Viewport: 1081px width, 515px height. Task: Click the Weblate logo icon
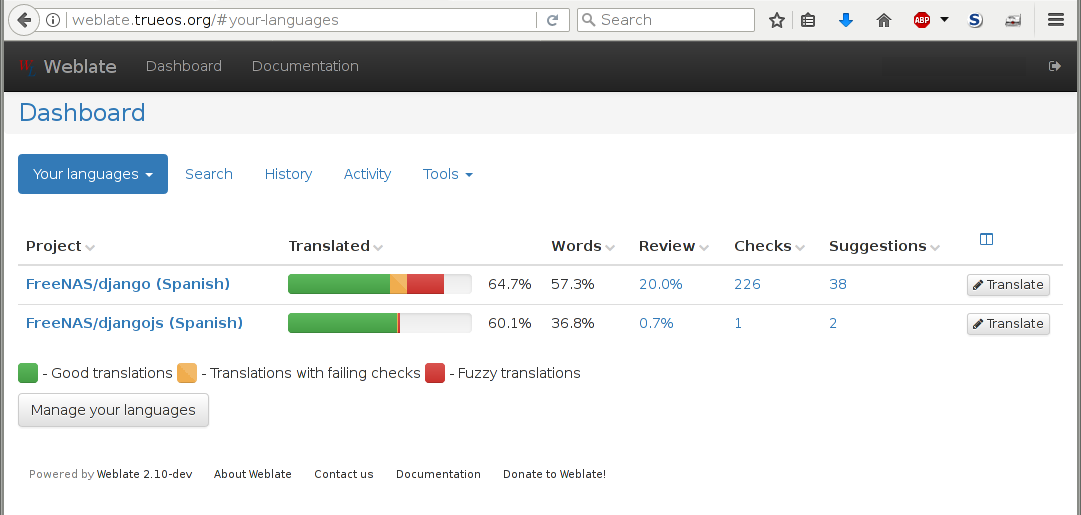click(27, 67)
